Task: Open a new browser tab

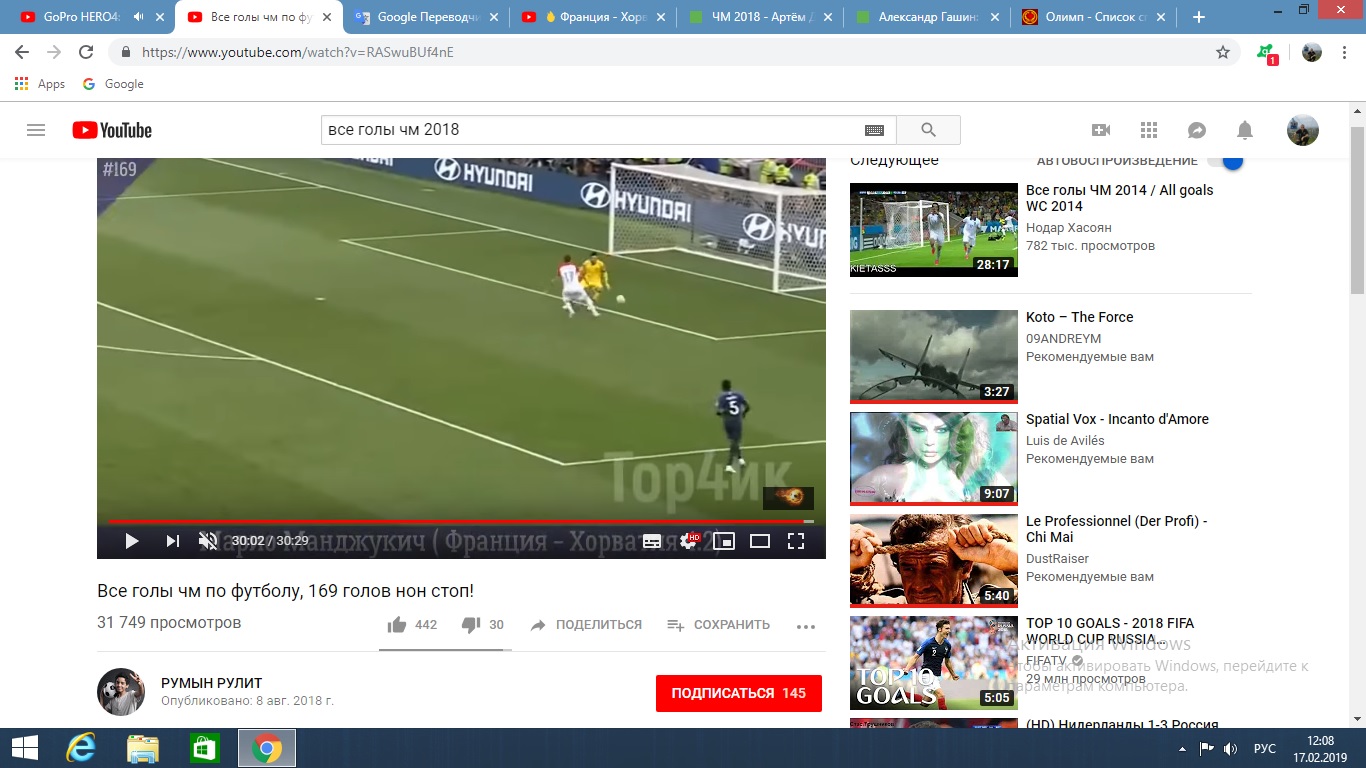Action: click(1199, 17)
